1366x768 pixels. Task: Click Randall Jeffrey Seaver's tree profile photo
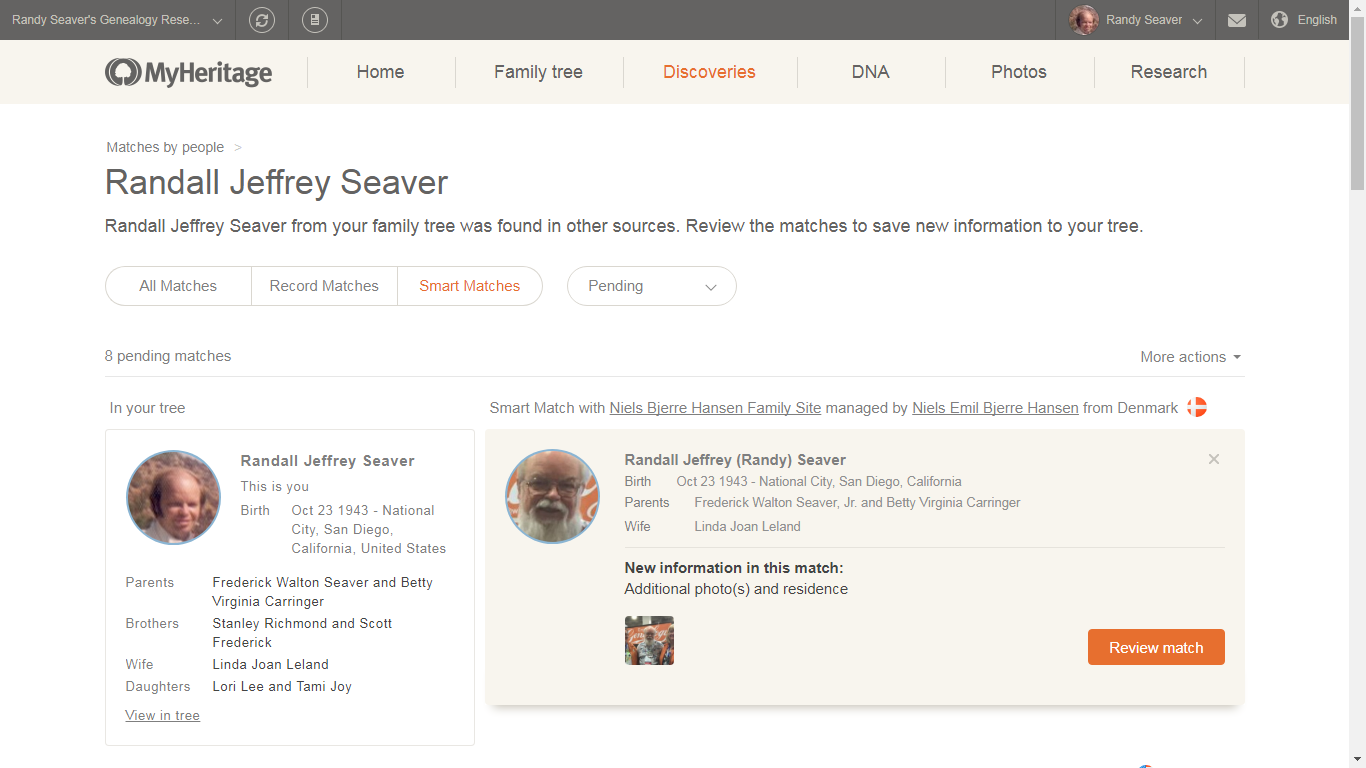coord(173,497)
